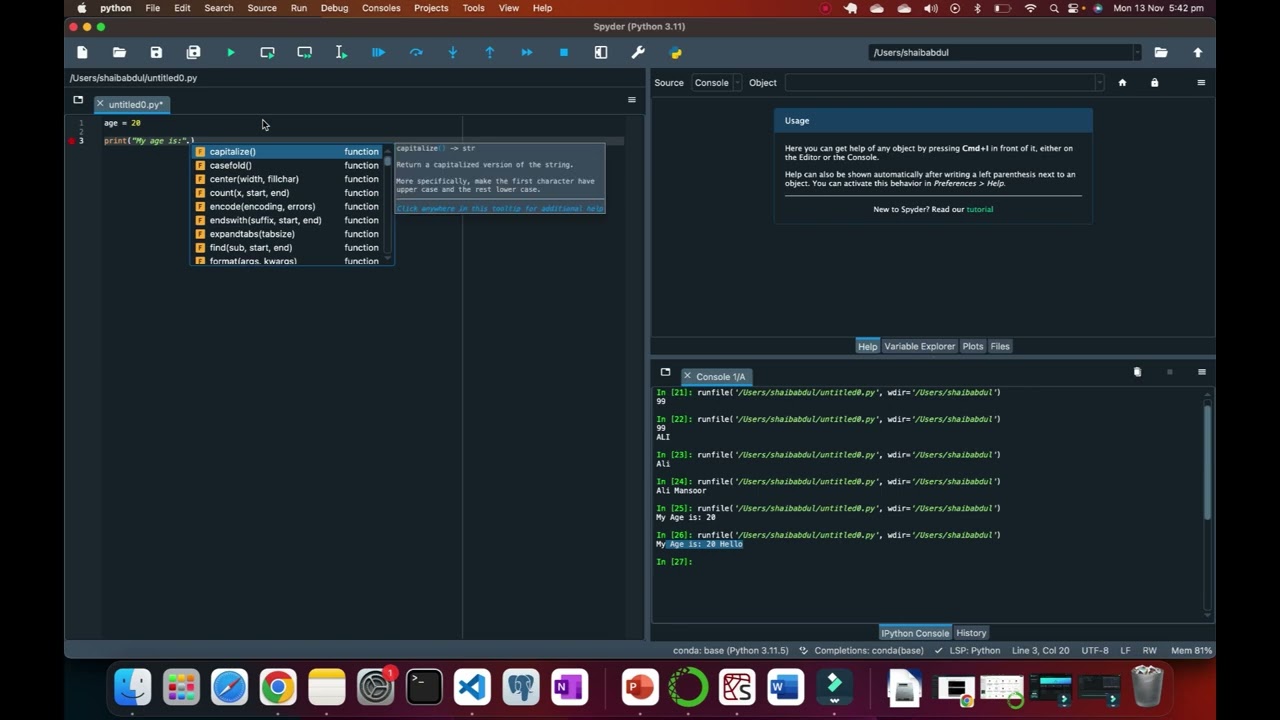Click the tooltip additional help link
The height and width of the screenshot is (720, 1280).
499,208
